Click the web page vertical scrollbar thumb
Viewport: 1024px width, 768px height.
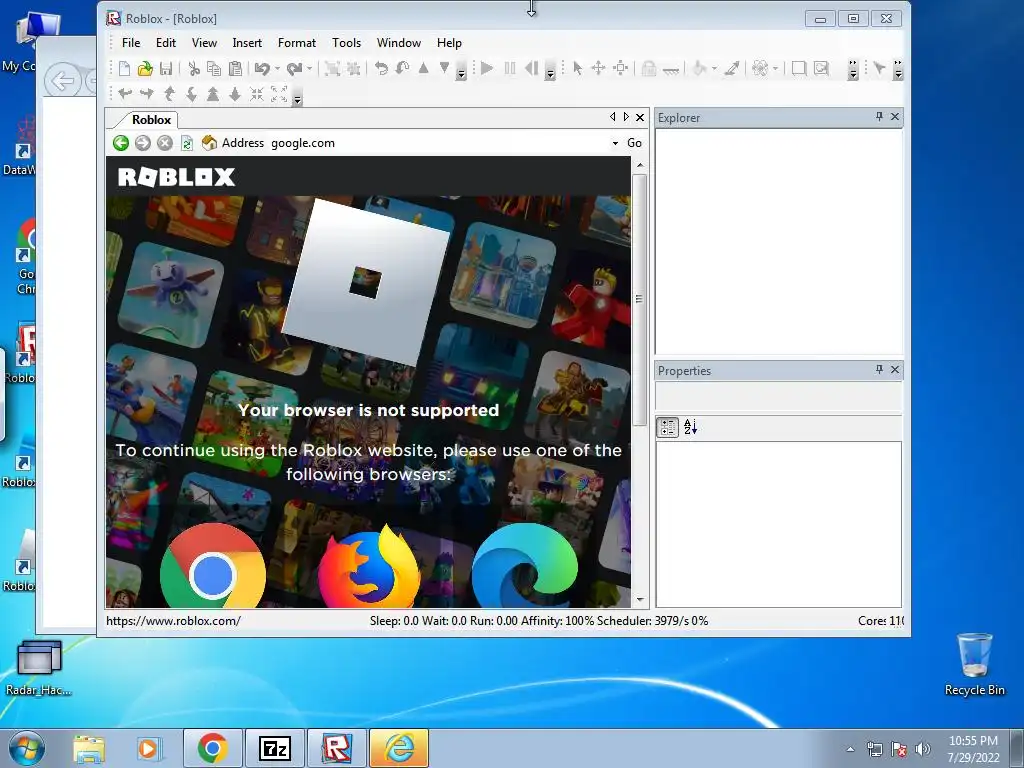pos(639,299)
